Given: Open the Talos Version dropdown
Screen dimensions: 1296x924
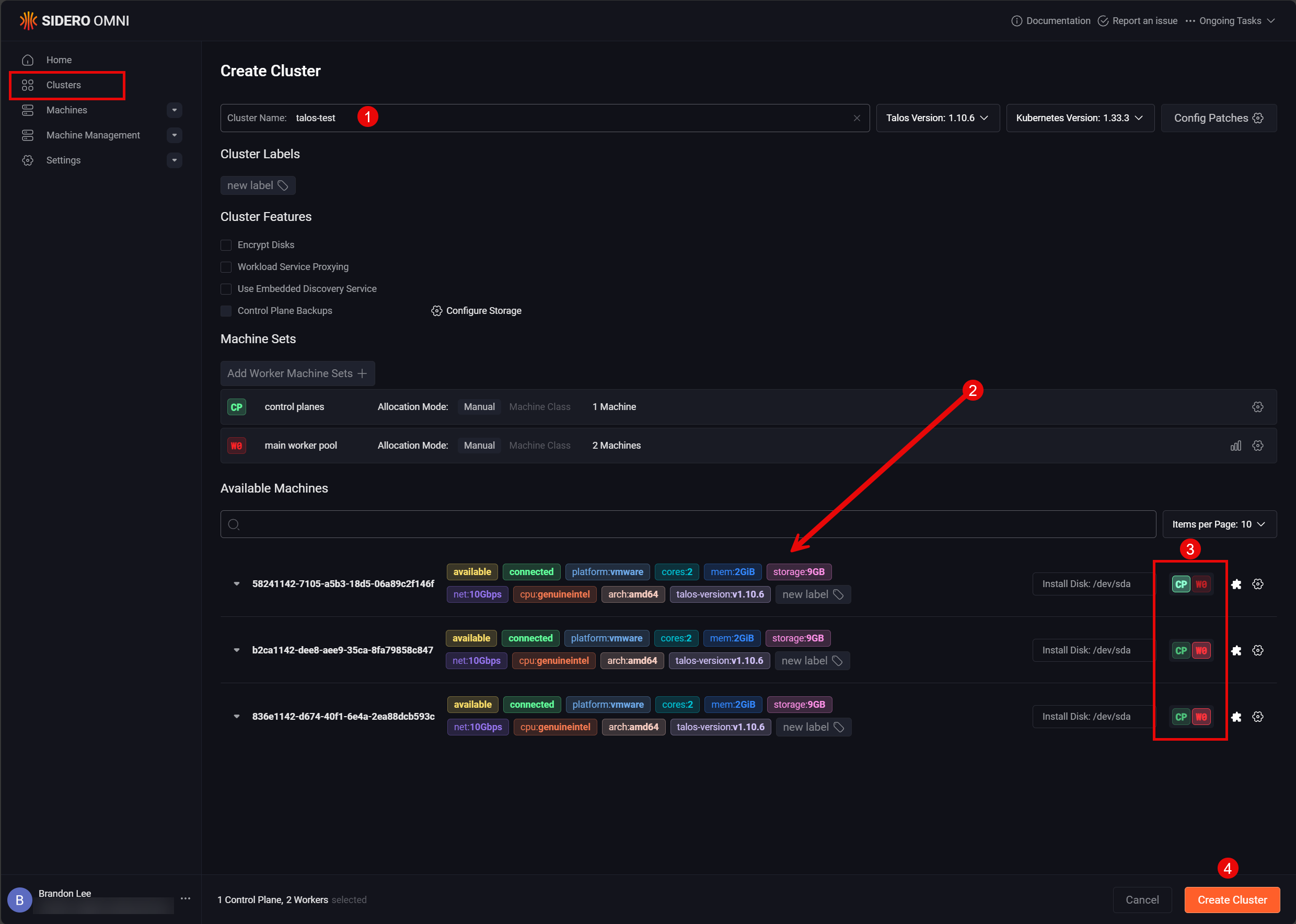Looking at the screenshot, I should pyautogui.click(x=938, y=118).
